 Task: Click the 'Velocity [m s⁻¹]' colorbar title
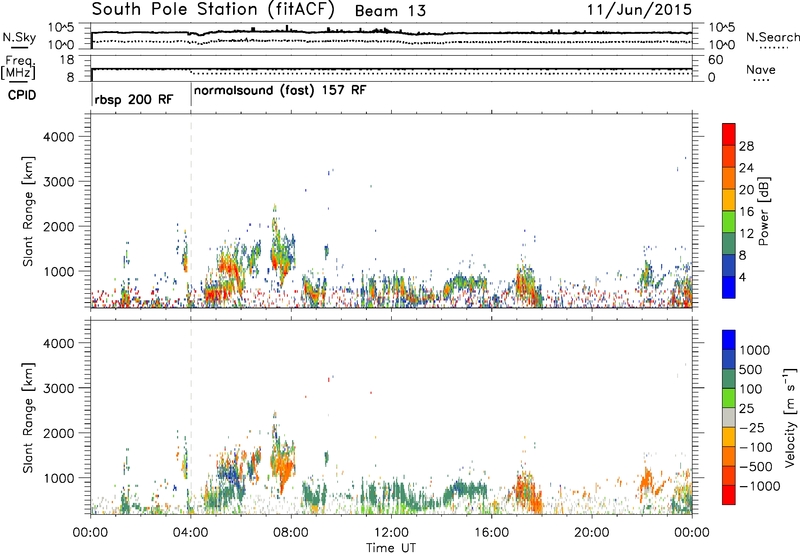tap(790, 417)
